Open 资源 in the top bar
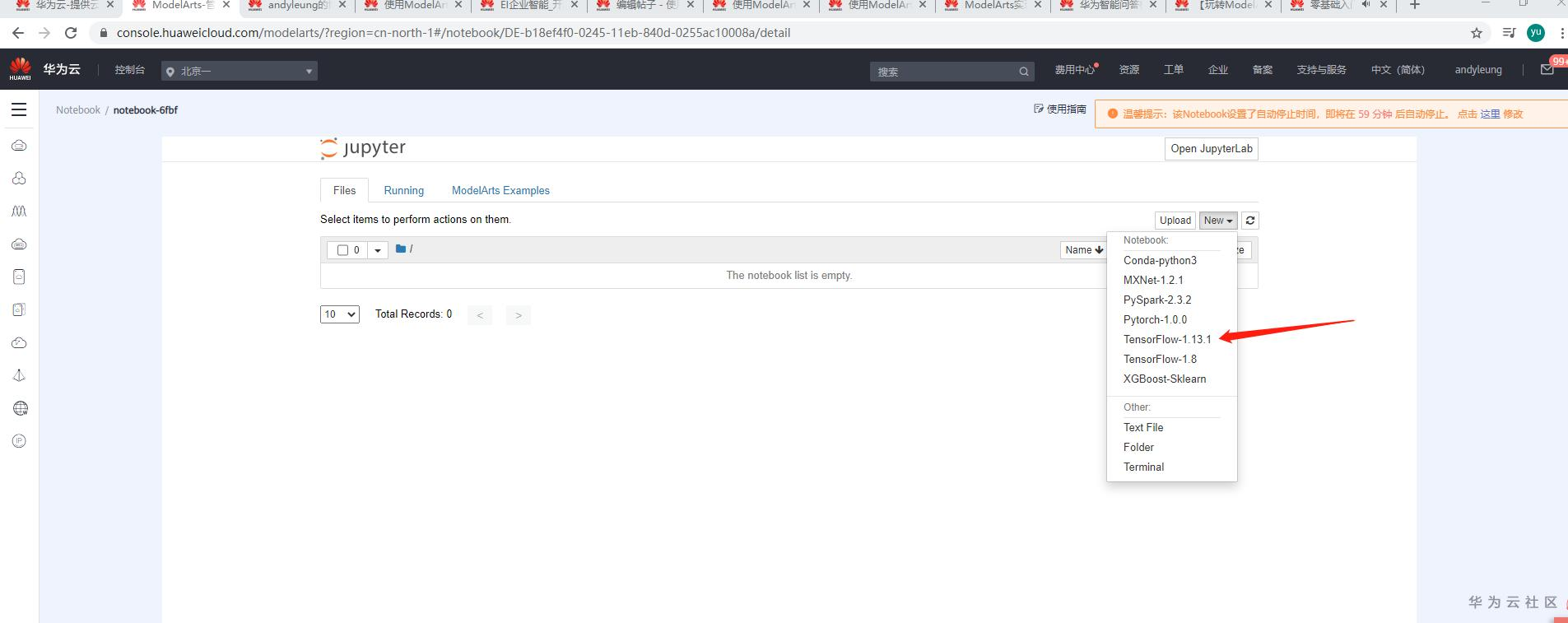The height and width of the screenshot is (623, 1568). [1129, 70]
